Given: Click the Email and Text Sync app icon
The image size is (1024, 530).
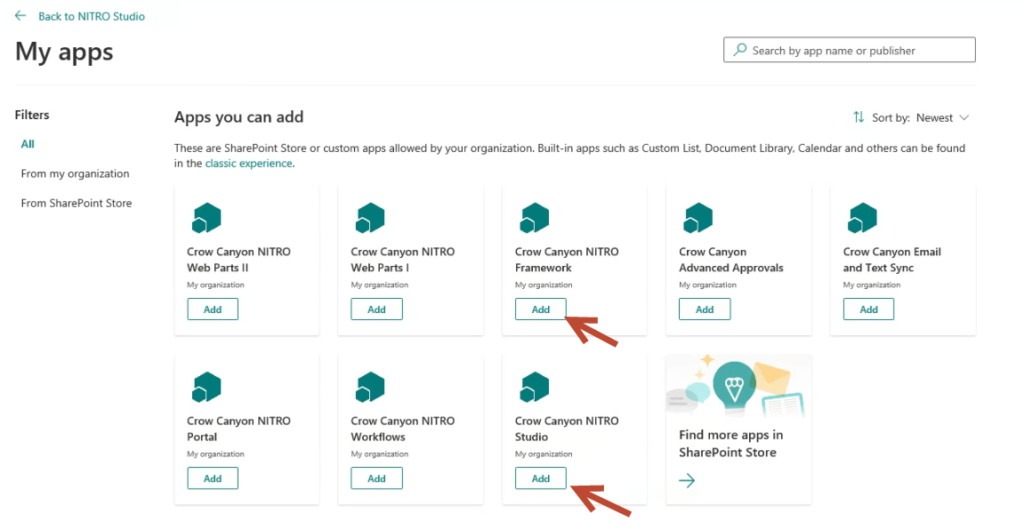Looking at the screenshot, I should click(862, 217).
